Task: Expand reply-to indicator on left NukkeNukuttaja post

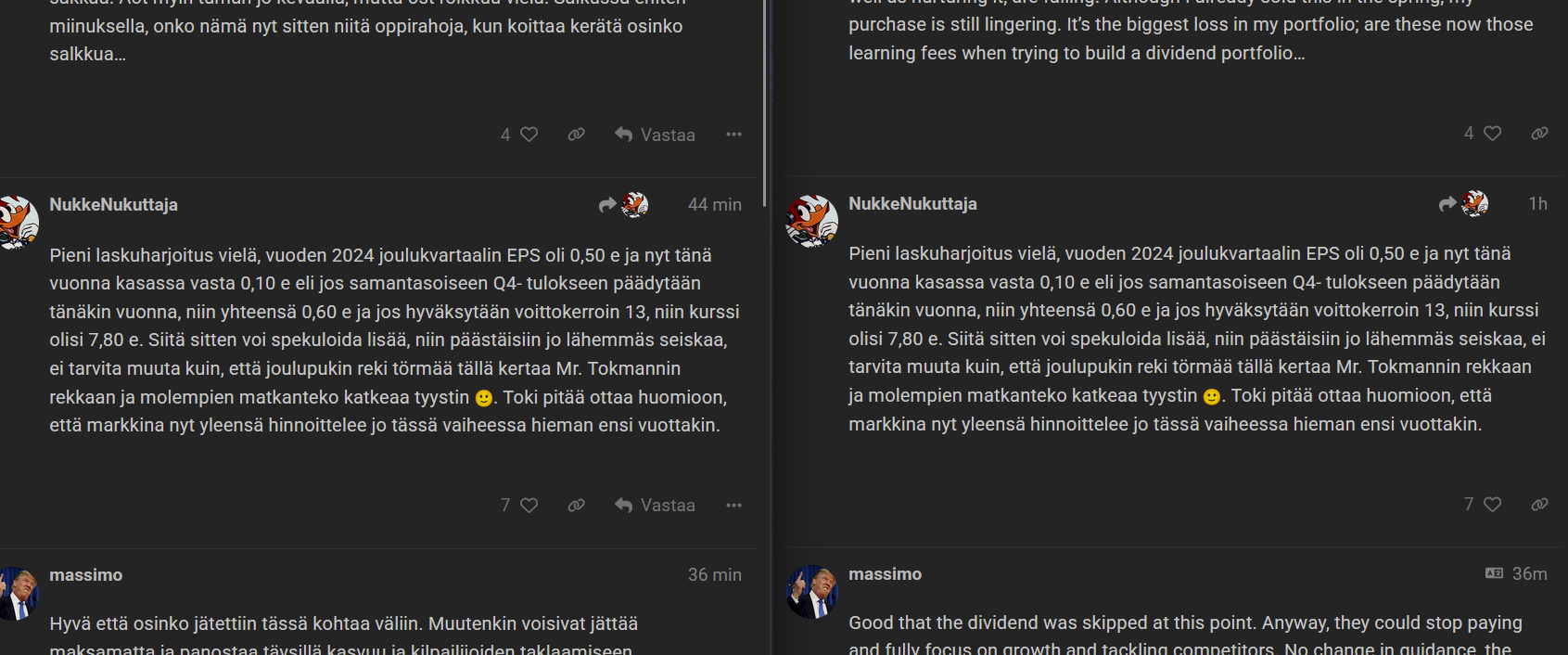Action: coord(624,204)
